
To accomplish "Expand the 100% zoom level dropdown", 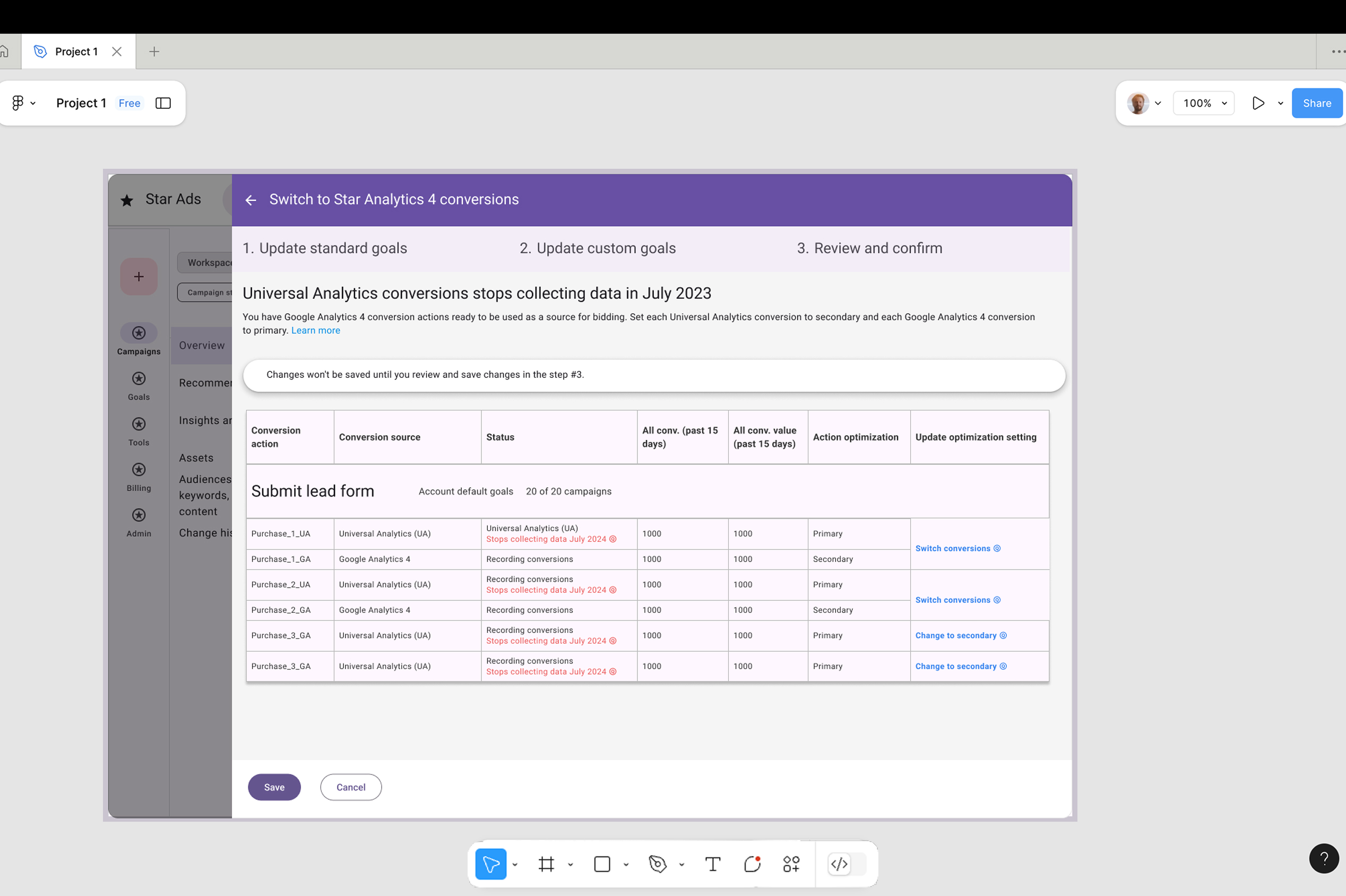I will coord(1204,103).
